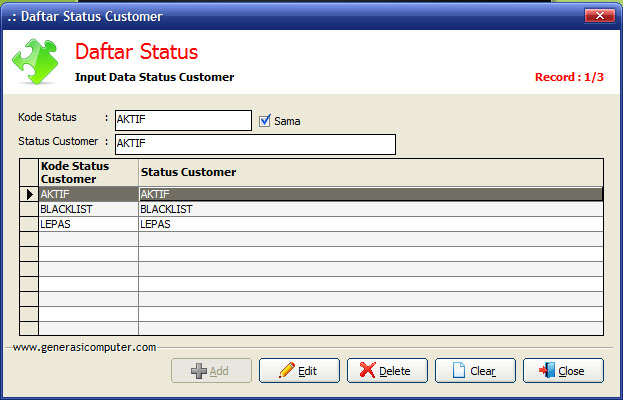The image size is (623, 400).
Task: Select the AKTIF row's Status Customer cell
Action: tap(370, 194)
